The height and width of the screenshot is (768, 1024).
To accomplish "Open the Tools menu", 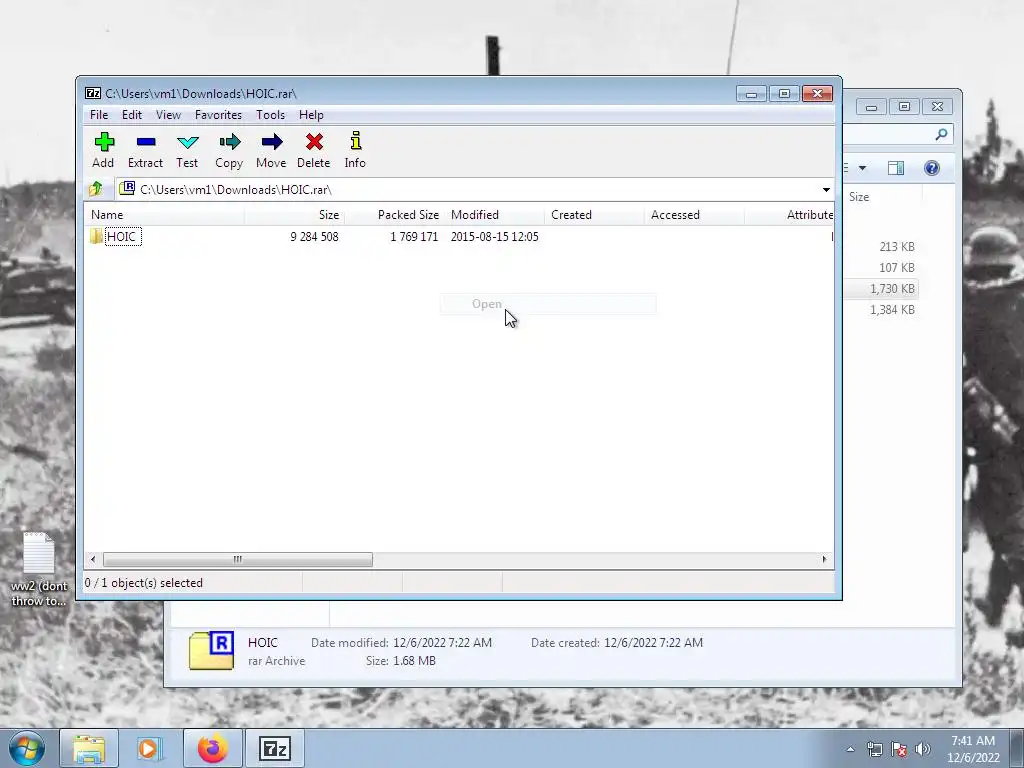I will pyautogui.click(x=270, y=115).
